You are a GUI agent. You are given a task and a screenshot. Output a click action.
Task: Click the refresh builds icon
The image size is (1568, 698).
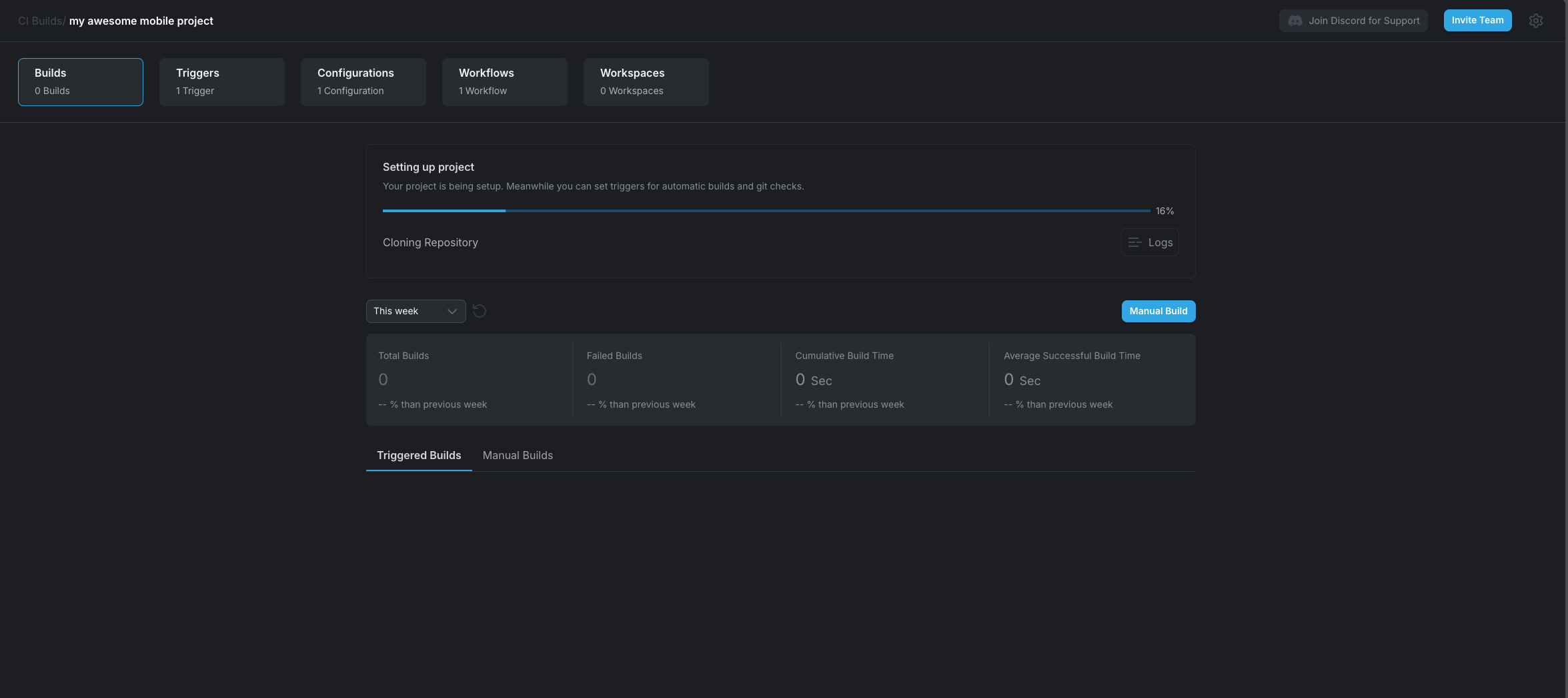[479, 311]
